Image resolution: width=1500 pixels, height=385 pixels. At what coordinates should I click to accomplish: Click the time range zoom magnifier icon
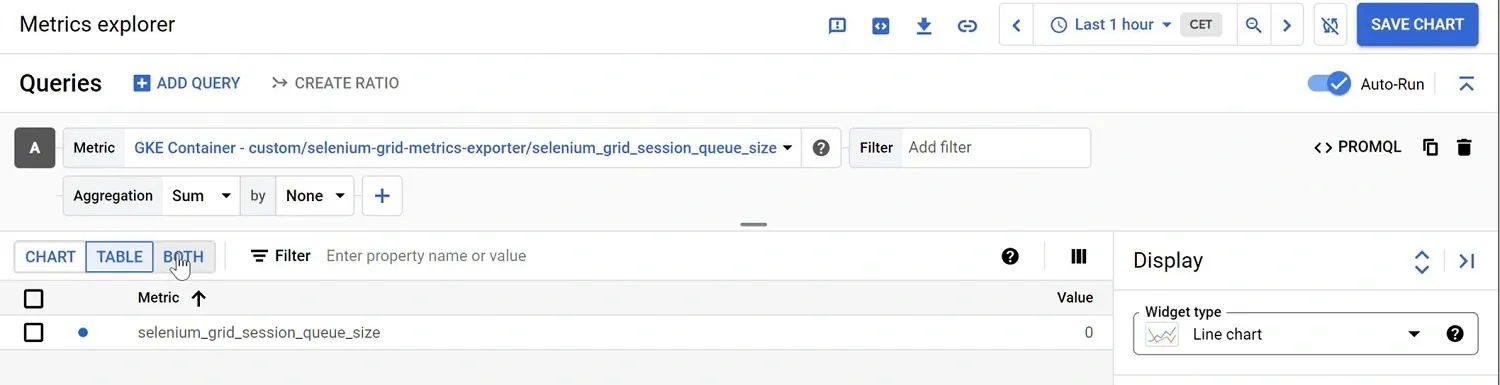coord(1253,26)
